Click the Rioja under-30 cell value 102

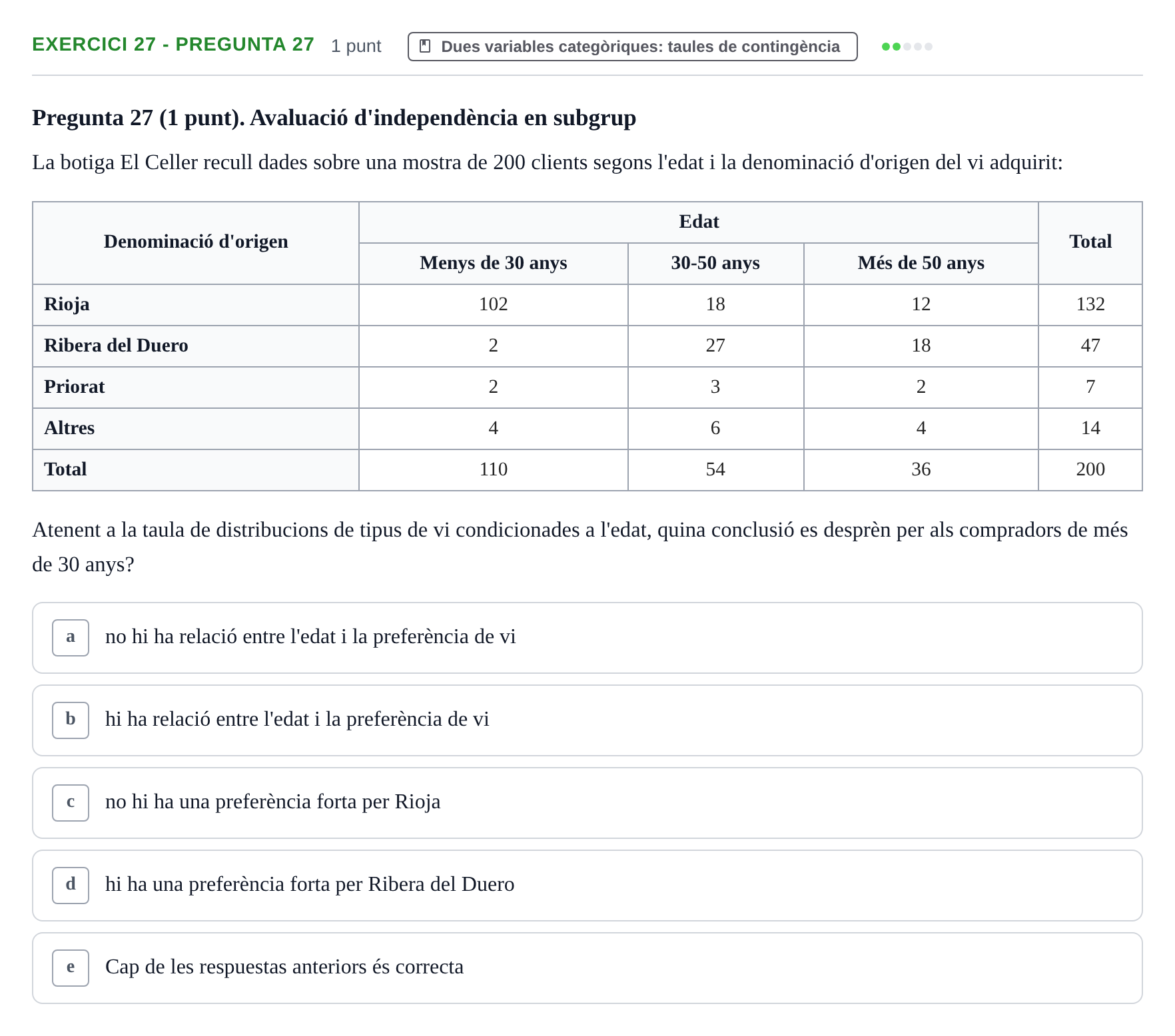(493, 304)
